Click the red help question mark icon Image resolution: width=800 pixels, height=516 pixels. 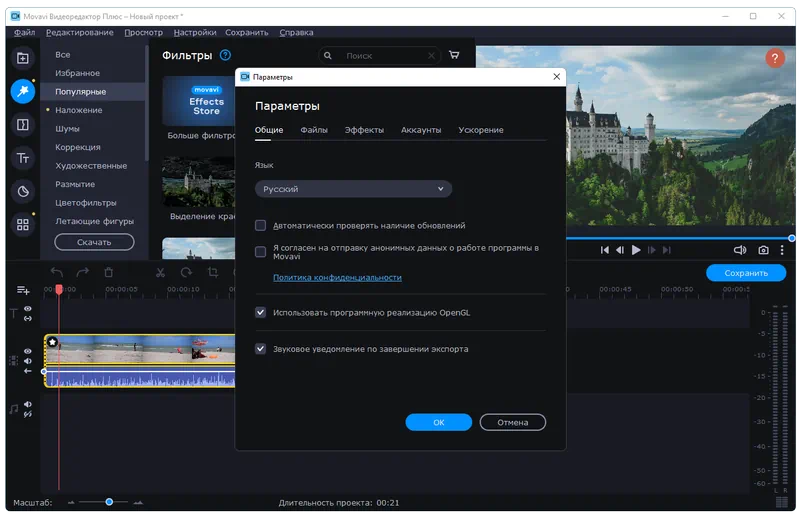(x=775, y=59)
